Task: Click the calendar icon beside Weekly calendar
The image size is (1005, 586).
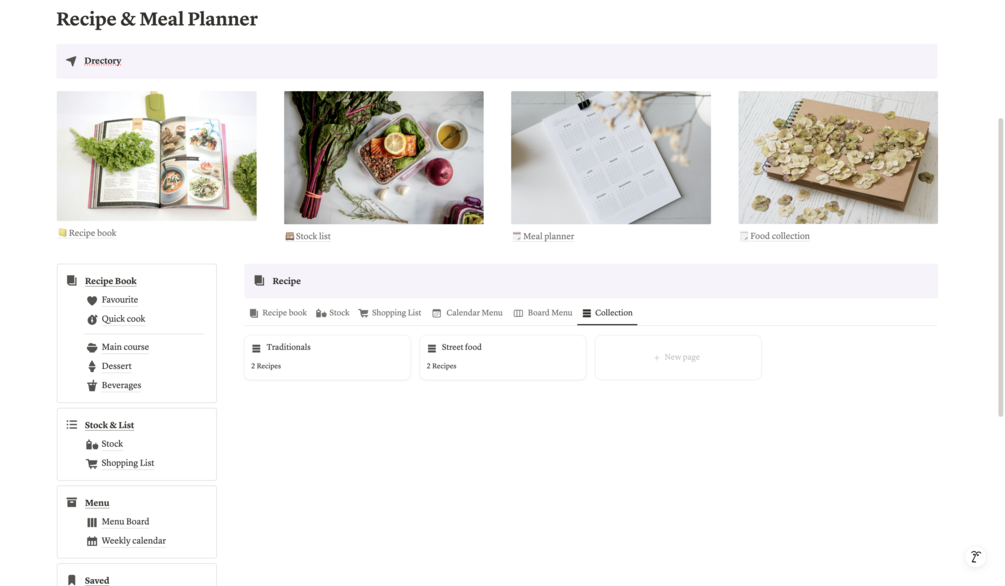Action: pos(92,541)
